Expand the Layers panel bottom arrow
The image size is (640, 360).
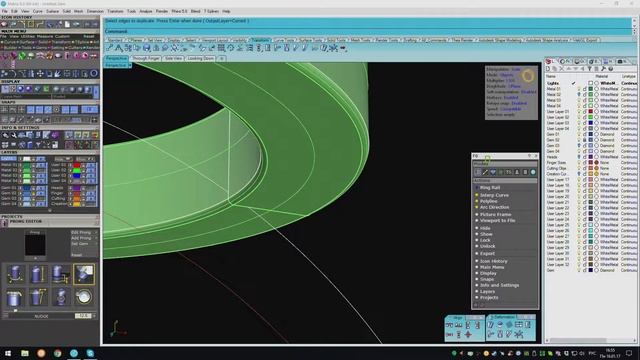click(x=50, y=211)
